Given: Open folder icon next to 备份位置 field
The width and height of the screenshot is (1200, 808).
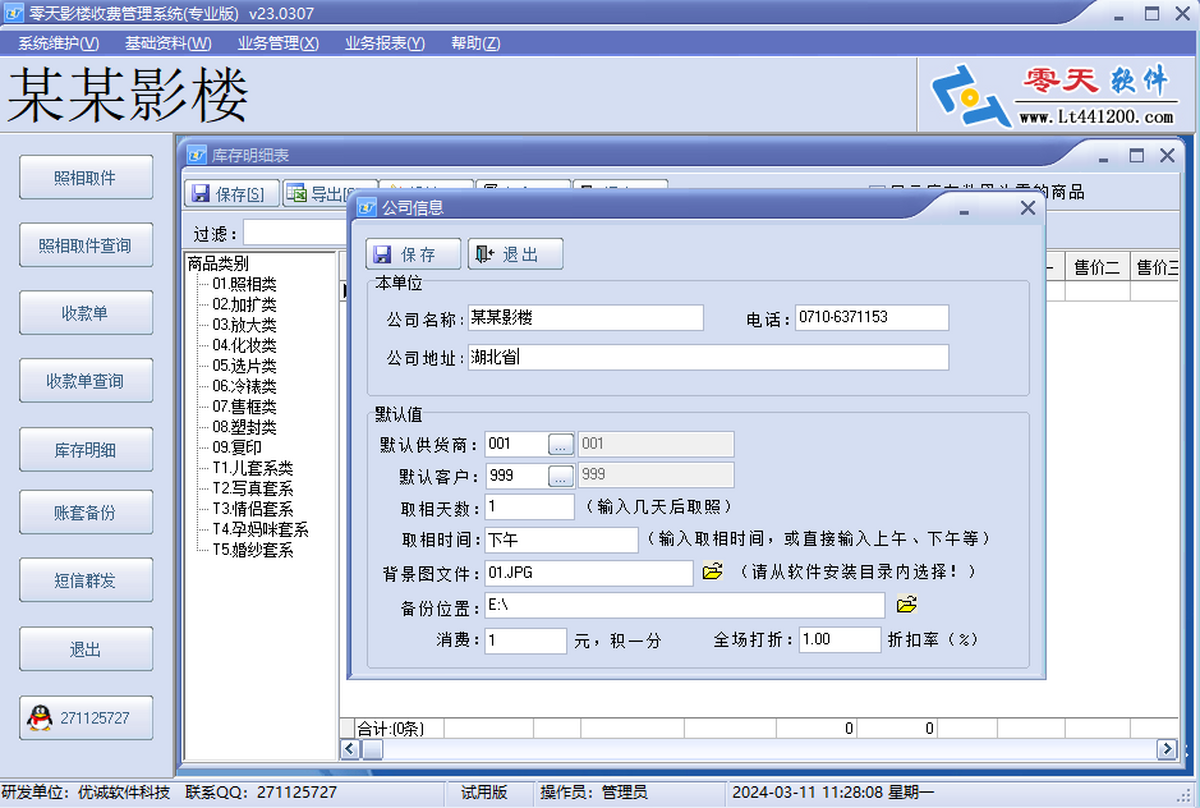Looking at the screenshot, I should 906,604.
